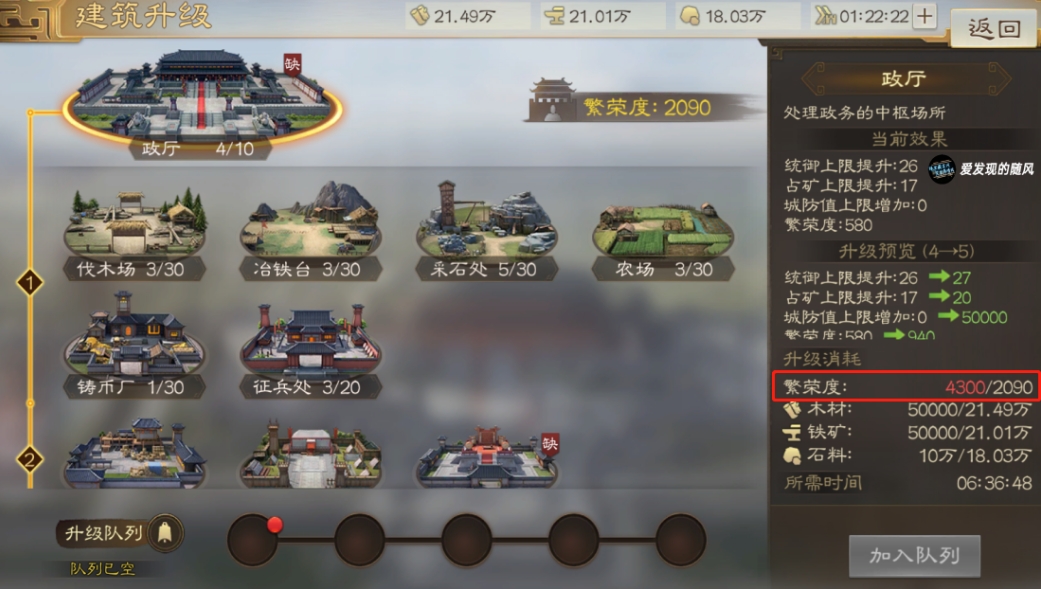Jump to tier 1 marker on timeline
This screenshot has height=589, width=1041.
pyautogui.click(x=30, y=283)
